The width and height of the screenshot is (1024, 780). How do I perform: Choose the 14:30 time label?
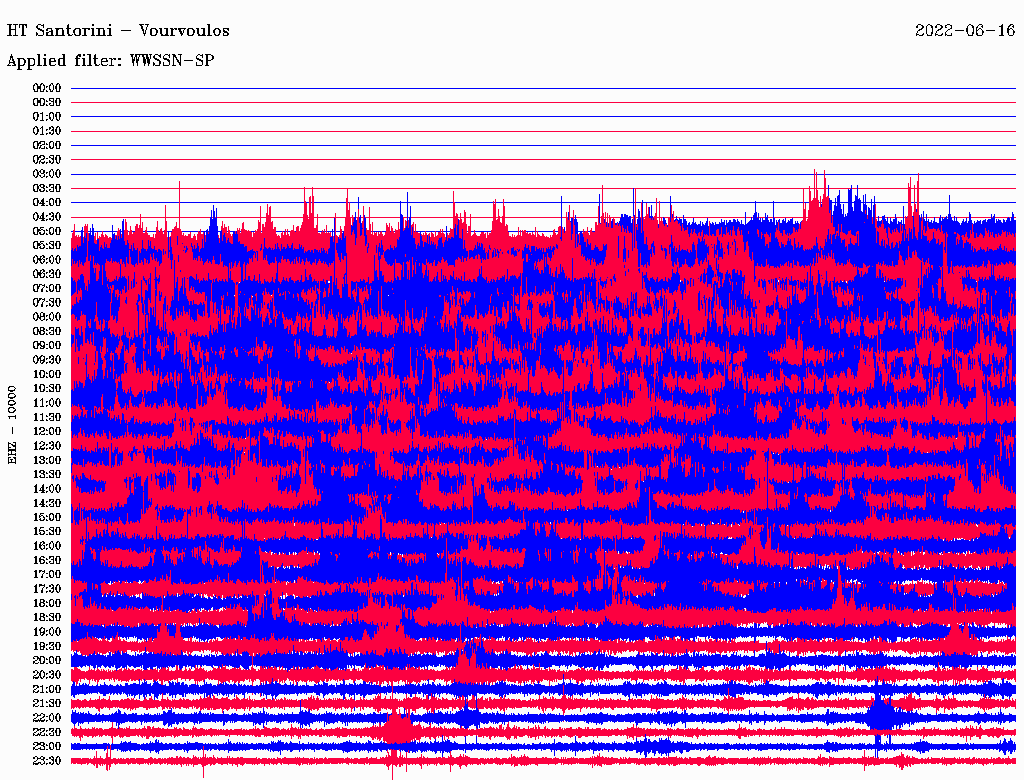point(47,503)
